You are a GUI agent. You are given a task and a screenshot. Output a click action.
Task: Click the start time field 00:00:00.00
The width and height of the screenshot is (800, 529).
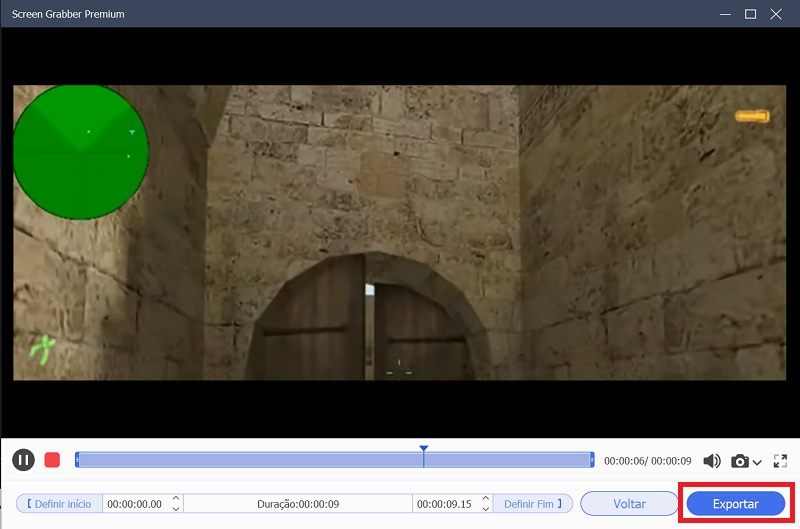pos(135,504)
